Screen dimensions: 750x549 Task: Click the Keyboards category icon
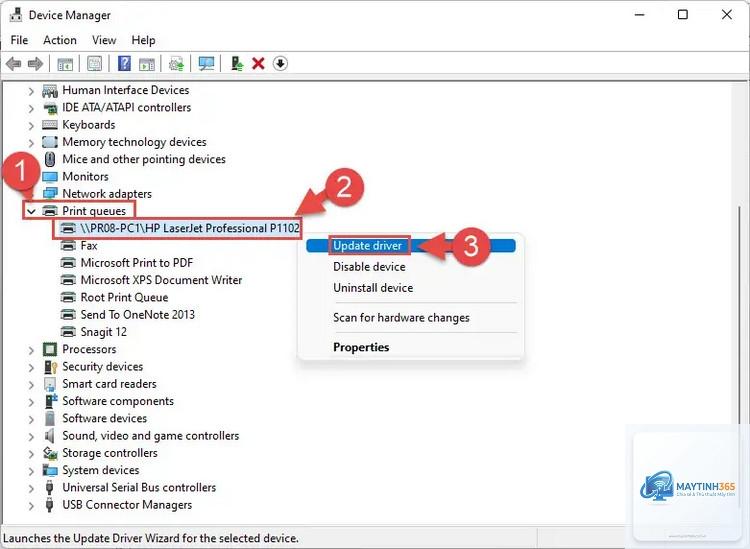click(x=50, y=125)
